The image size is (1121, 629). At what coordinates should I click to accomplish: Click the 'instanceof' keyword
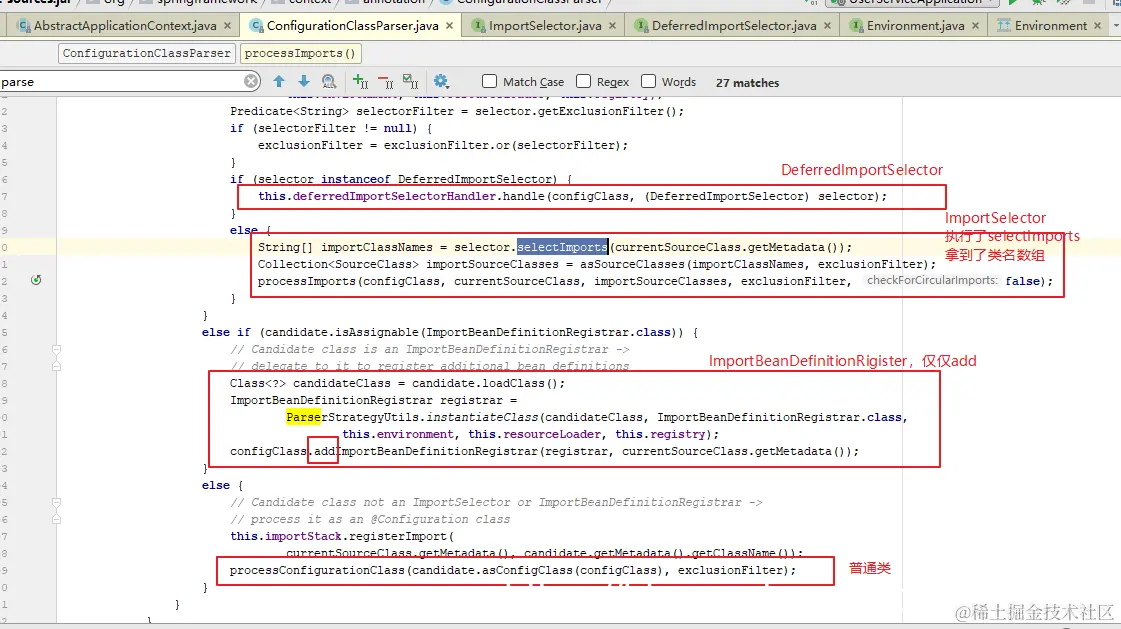(x=355, y=179)
